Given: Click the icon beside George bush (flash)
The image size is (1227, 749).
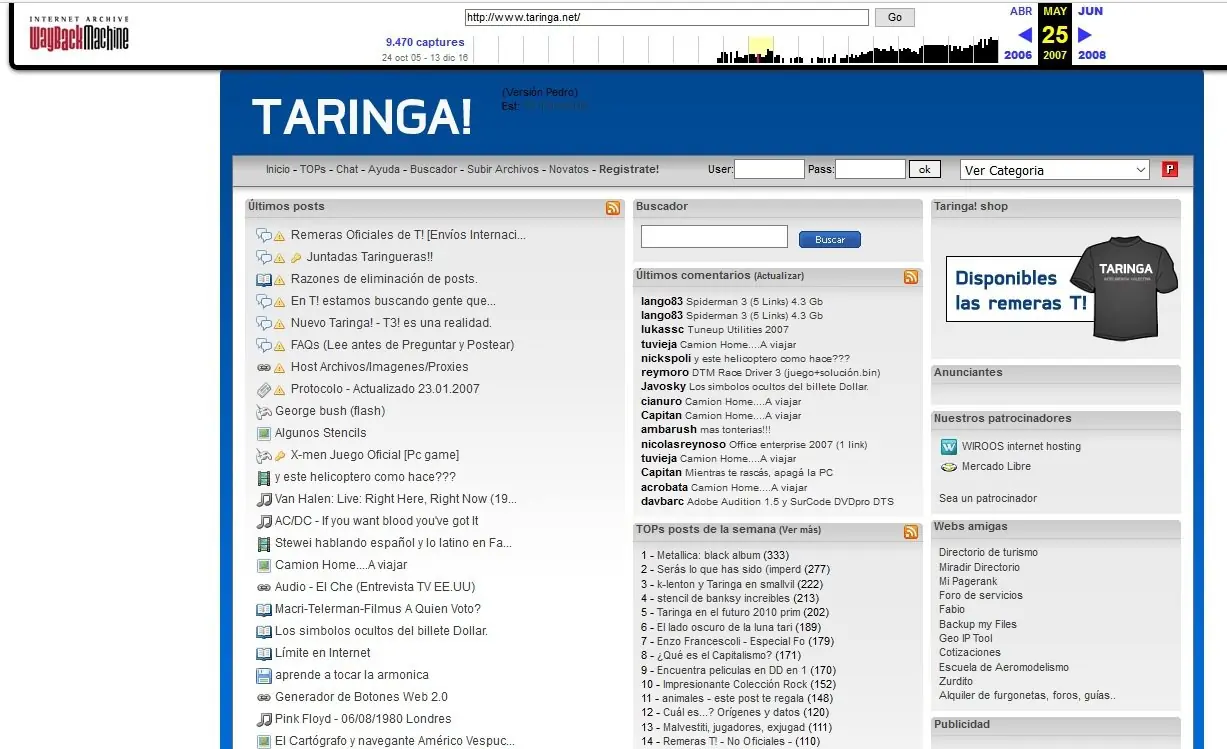Looking at the screenshot, I should pyautogui.click(x=264, y=411).
